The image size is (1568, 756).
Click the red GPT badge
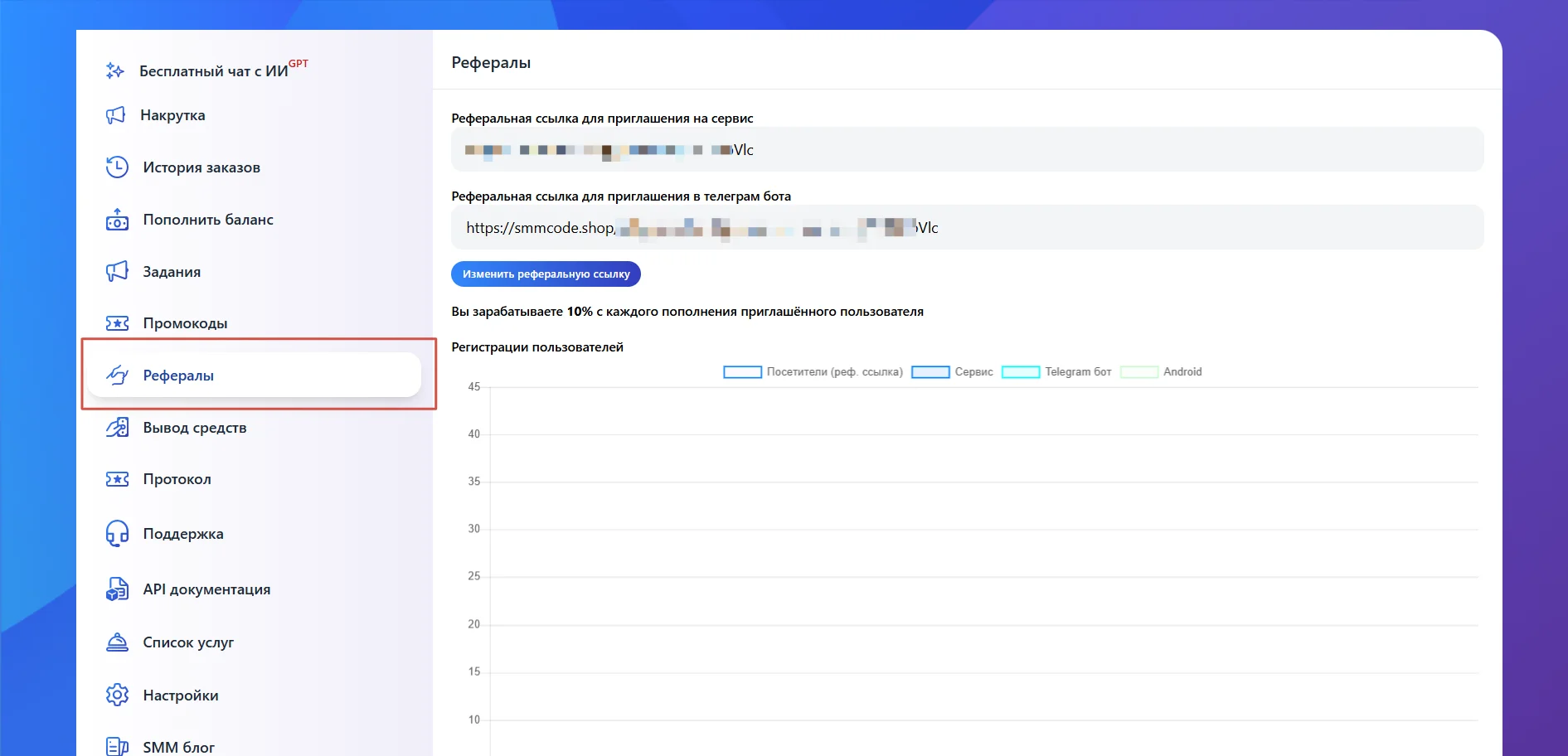coord(299,64)
